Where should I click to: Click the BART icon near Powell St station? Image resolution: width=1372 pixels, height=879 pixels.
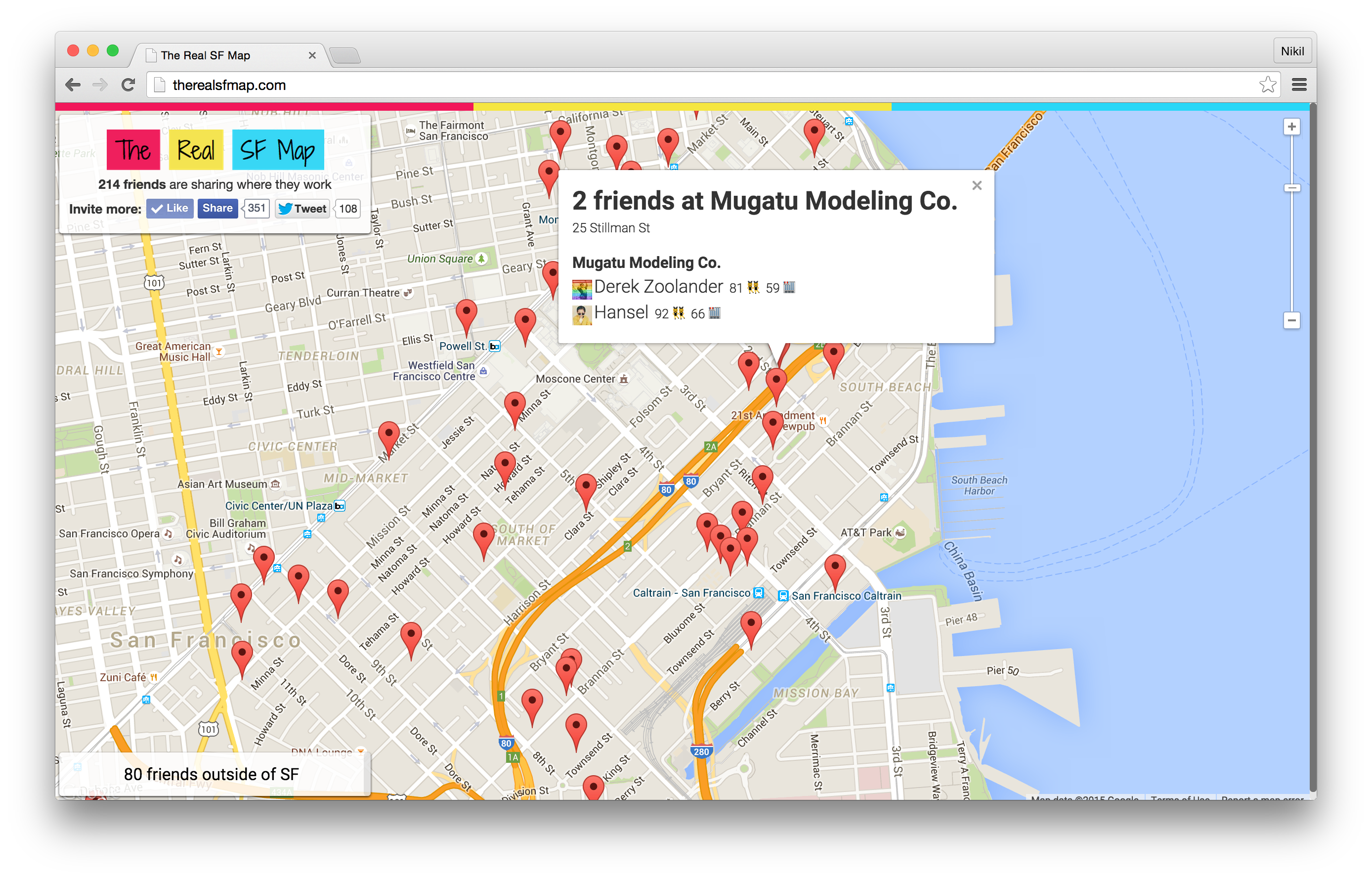coord(494,347)
